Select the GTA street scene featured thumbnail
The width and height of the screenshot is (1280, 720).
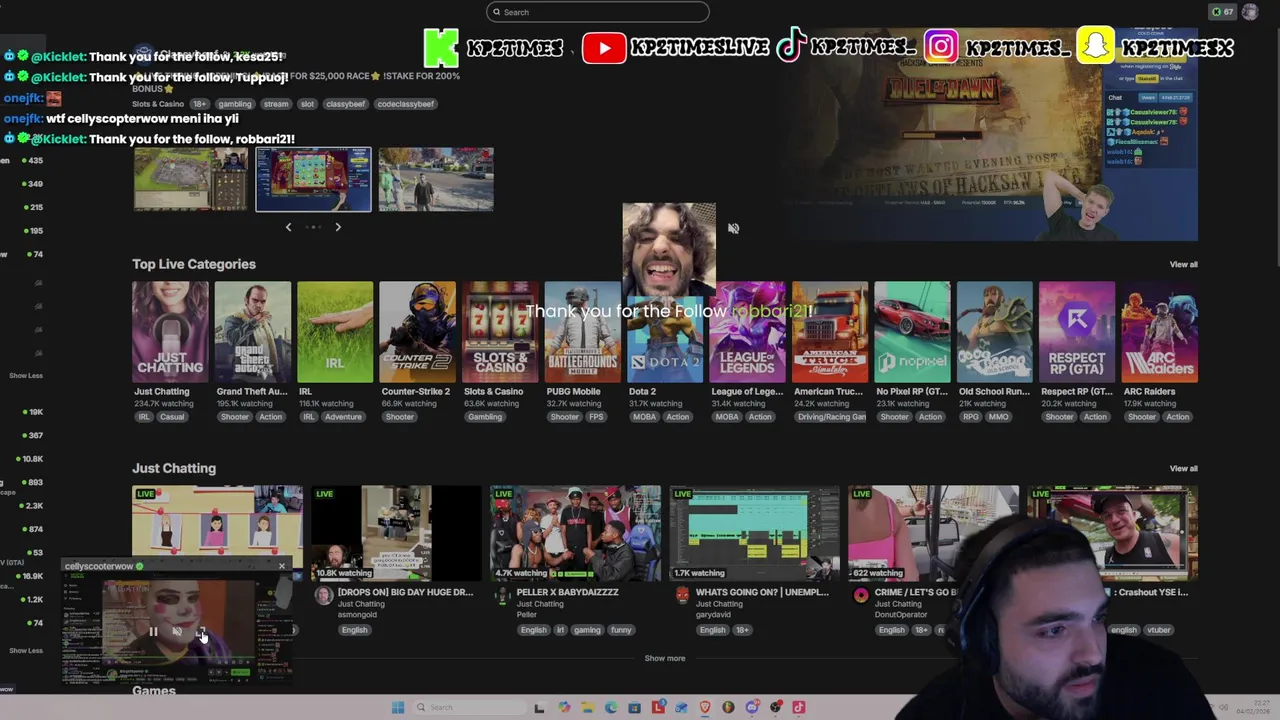tap(436, 179)
